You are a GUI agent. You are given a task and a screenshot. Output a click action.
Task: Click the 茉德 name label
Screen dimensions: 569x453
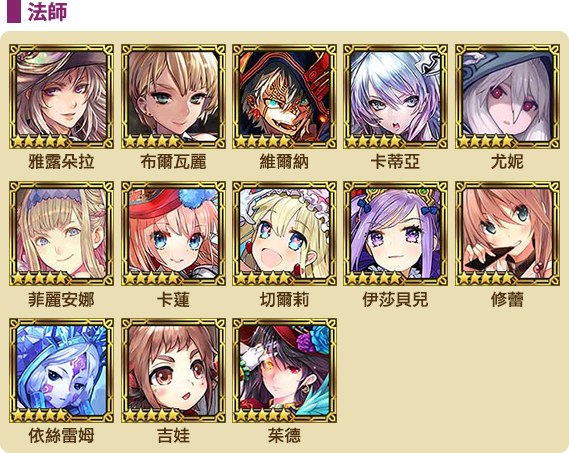pos(284,436)
